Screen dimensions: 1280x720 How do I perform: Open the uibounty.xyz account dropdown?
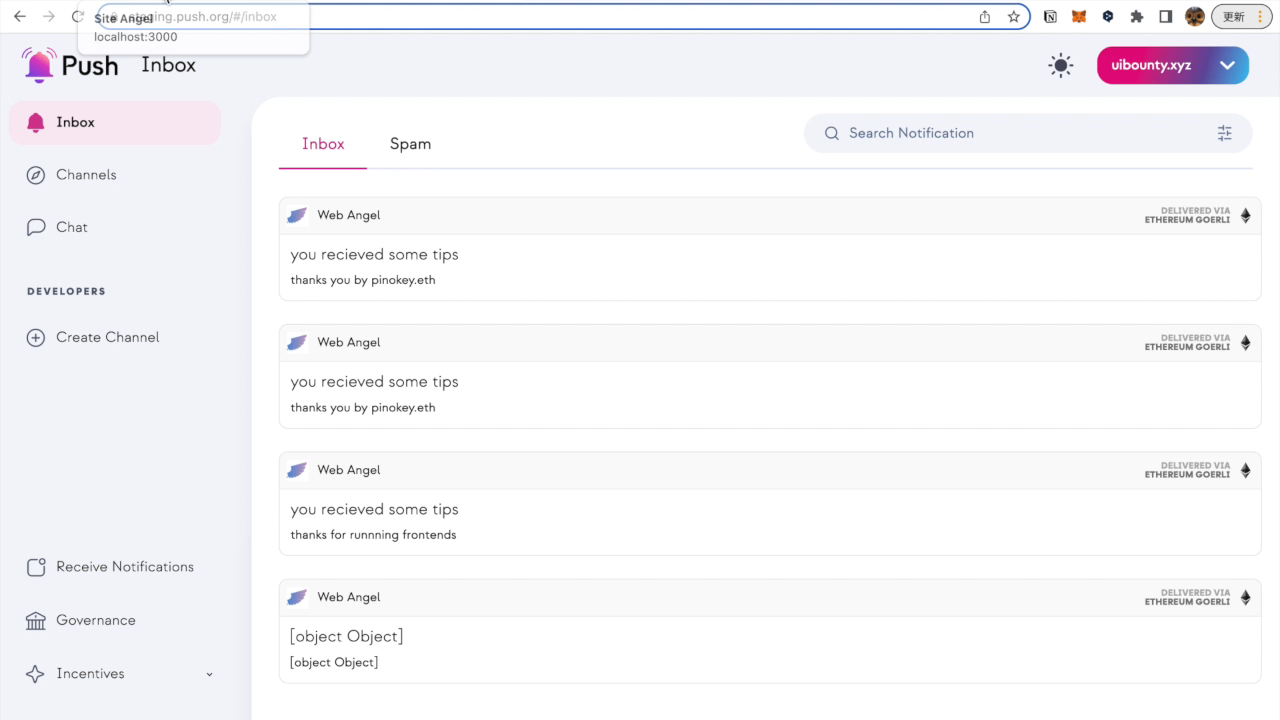(1173, 65)
